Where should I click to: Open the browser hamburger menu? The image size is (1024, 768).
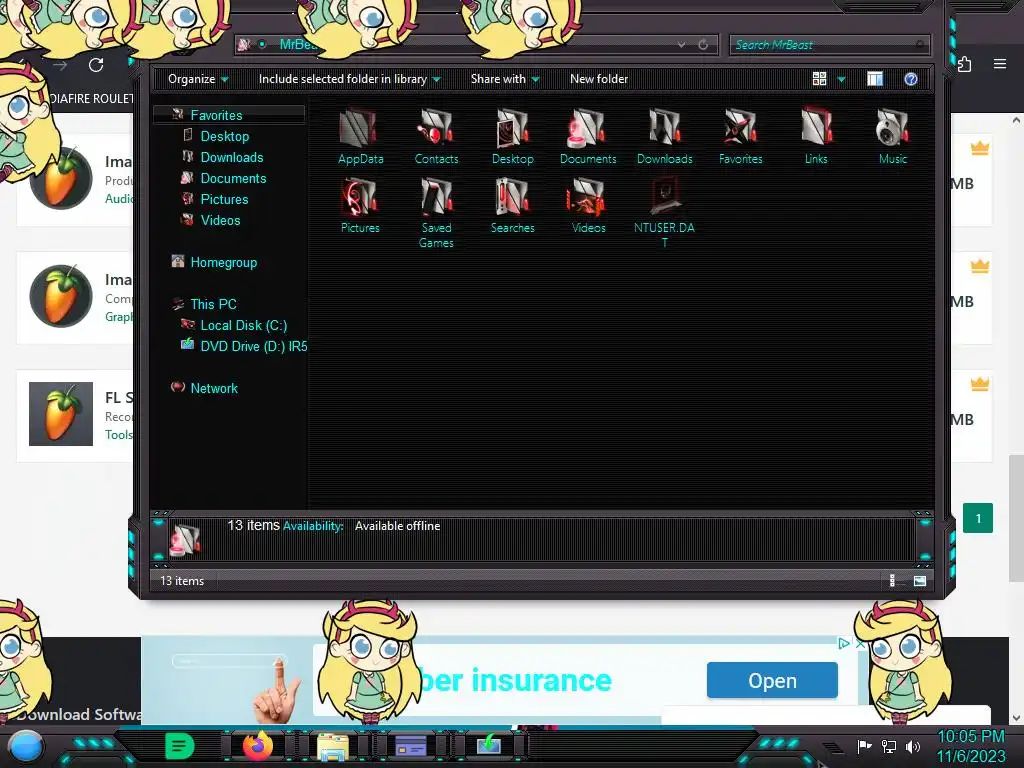click(x=999, y=64)
